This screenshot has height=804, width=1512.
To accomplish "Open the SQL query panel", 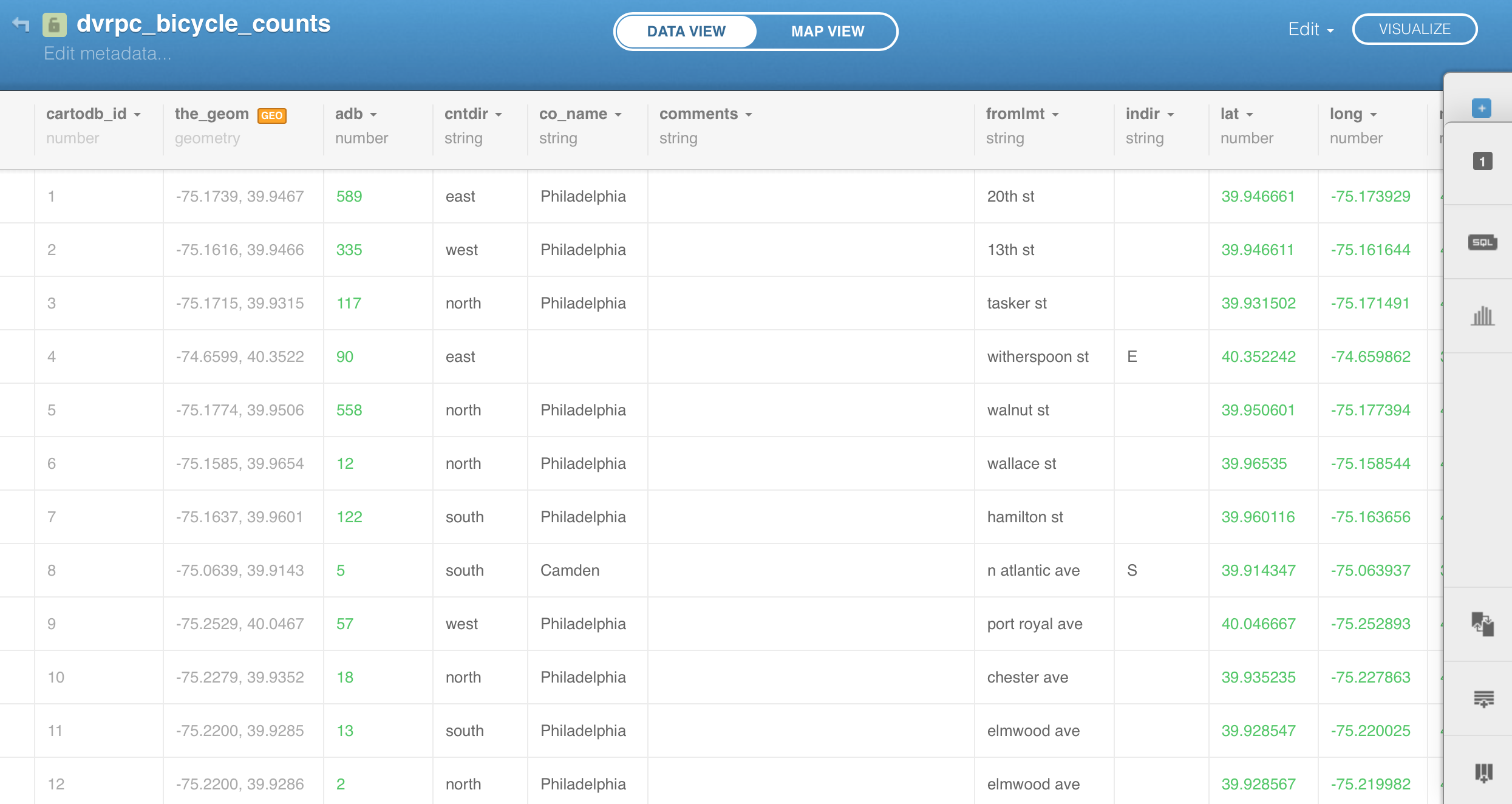I will click(1482, 242).
